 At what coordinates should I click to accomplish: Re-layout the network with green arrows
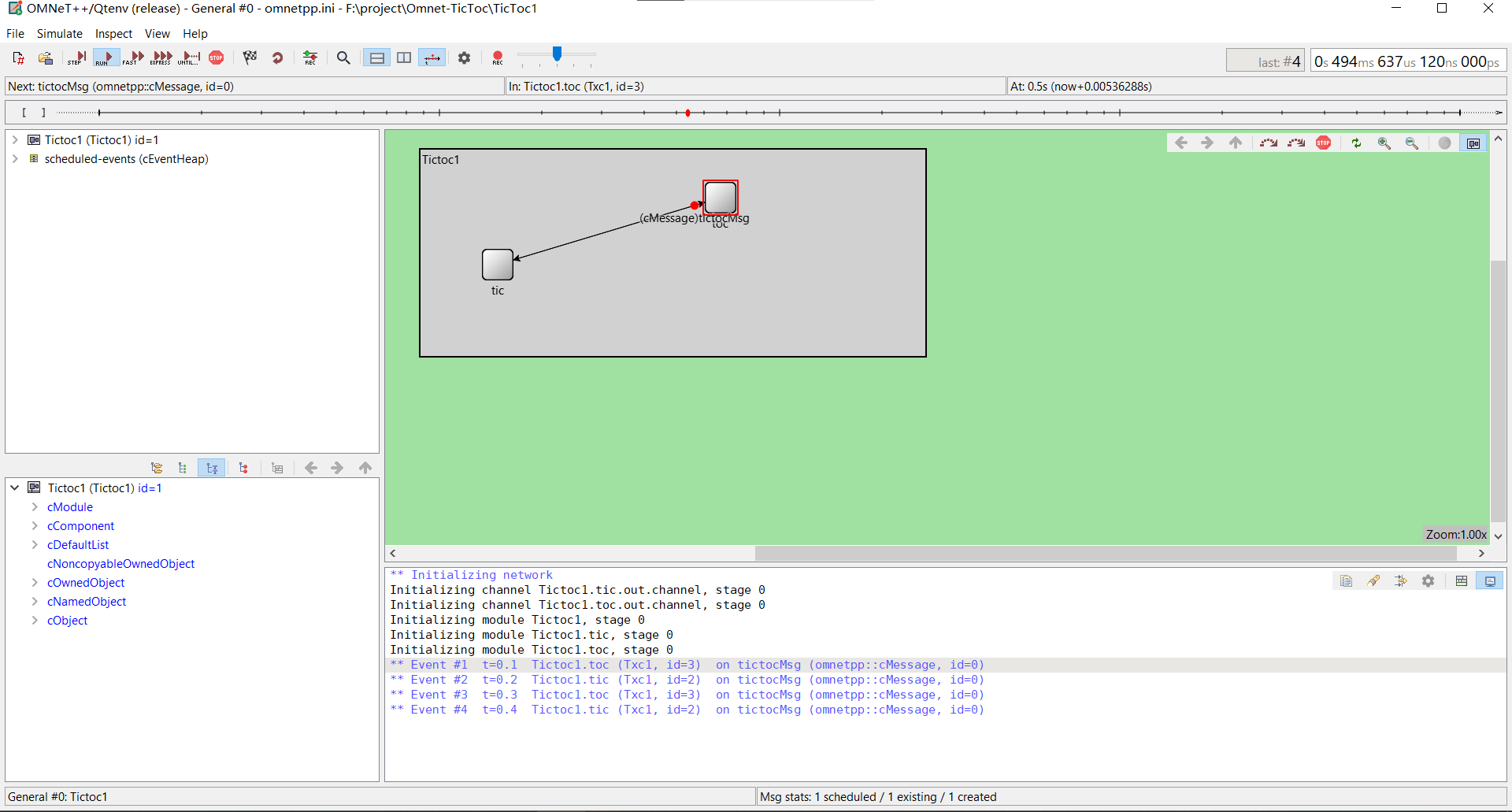[x=1356, y=143]
